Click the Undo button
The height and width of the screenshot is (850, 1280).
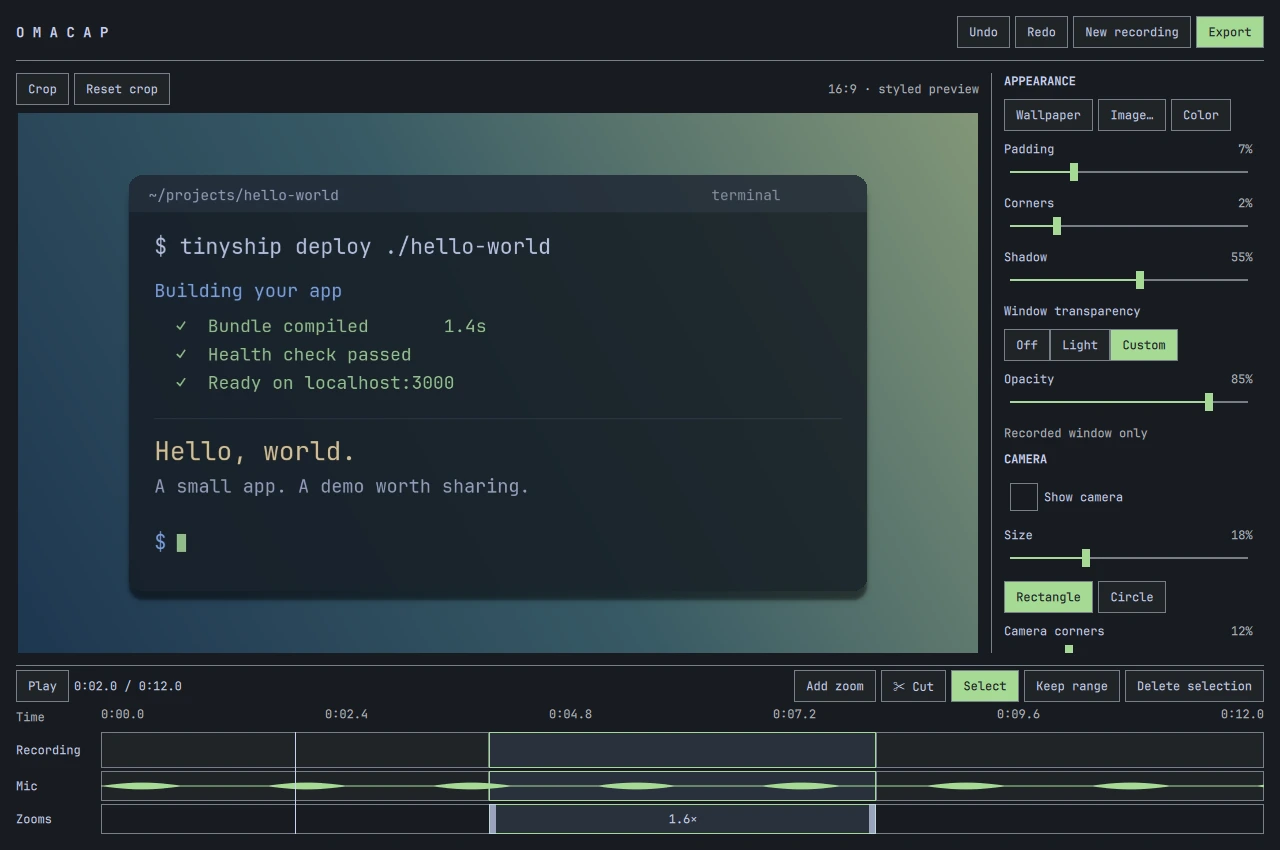click(983, 32)
